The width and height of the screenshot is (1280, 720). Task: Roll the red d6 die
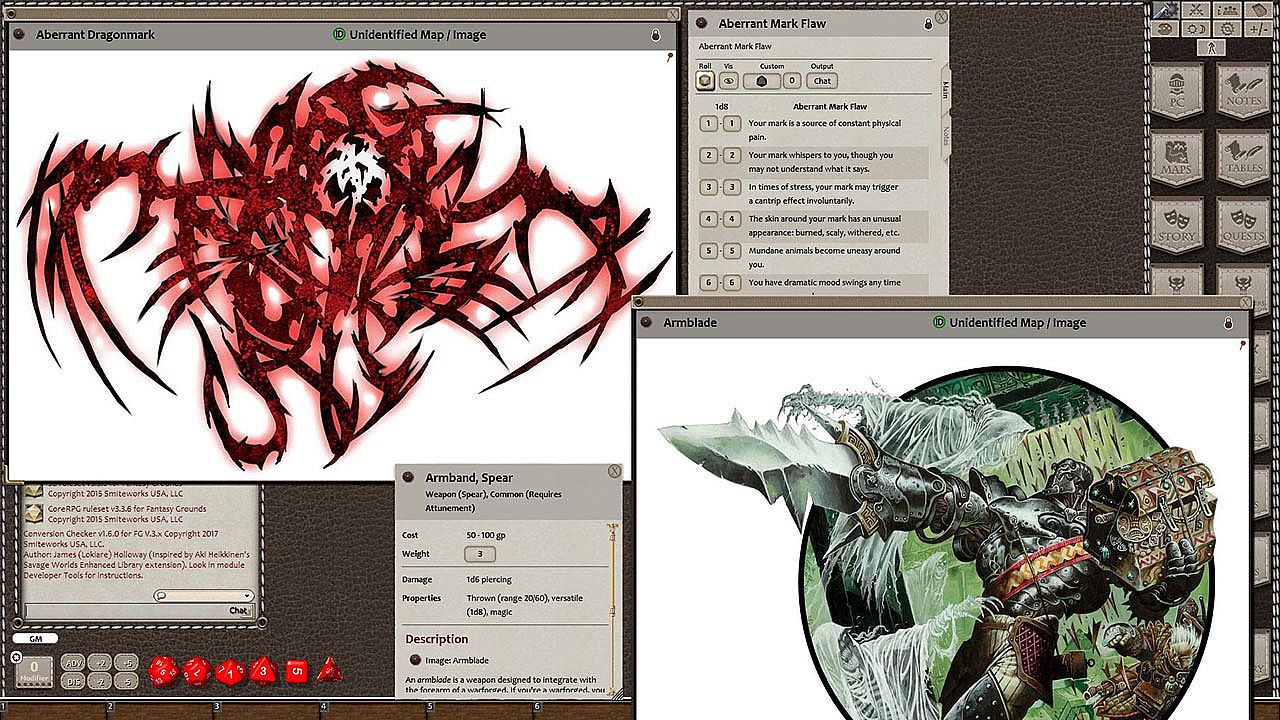(296, 671)
